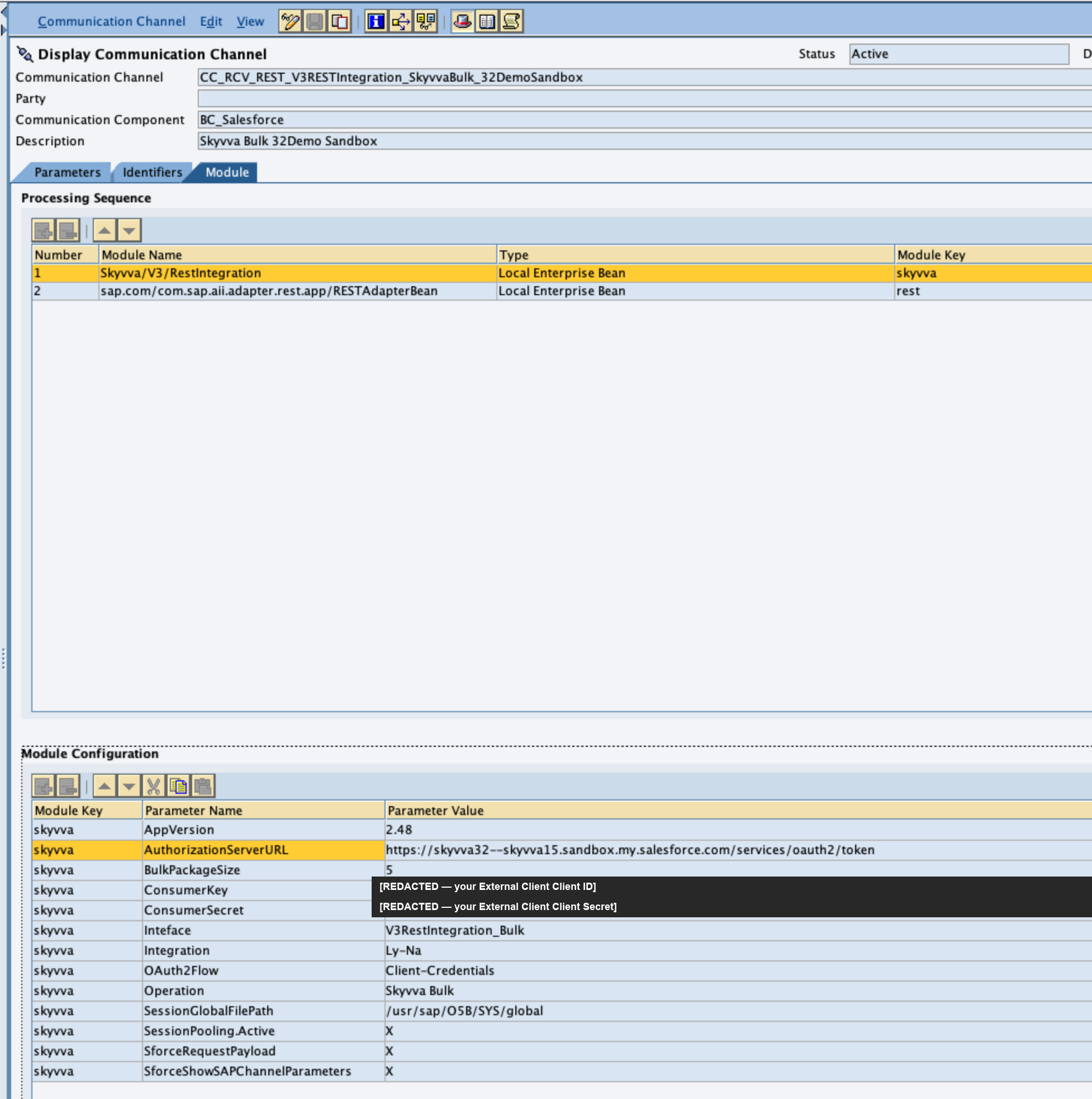Click the paste clipboard icon
Viewport: 1092px width, 1099px height.
(x=203, y=786)
